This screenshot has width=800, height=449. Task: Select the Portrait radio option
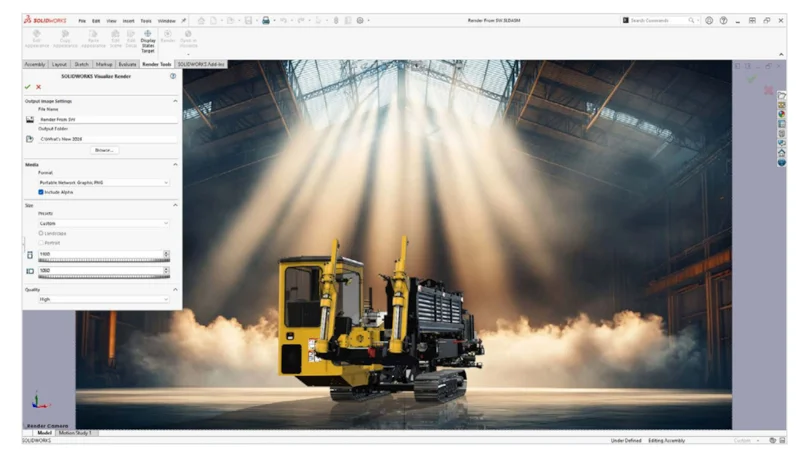41,242
